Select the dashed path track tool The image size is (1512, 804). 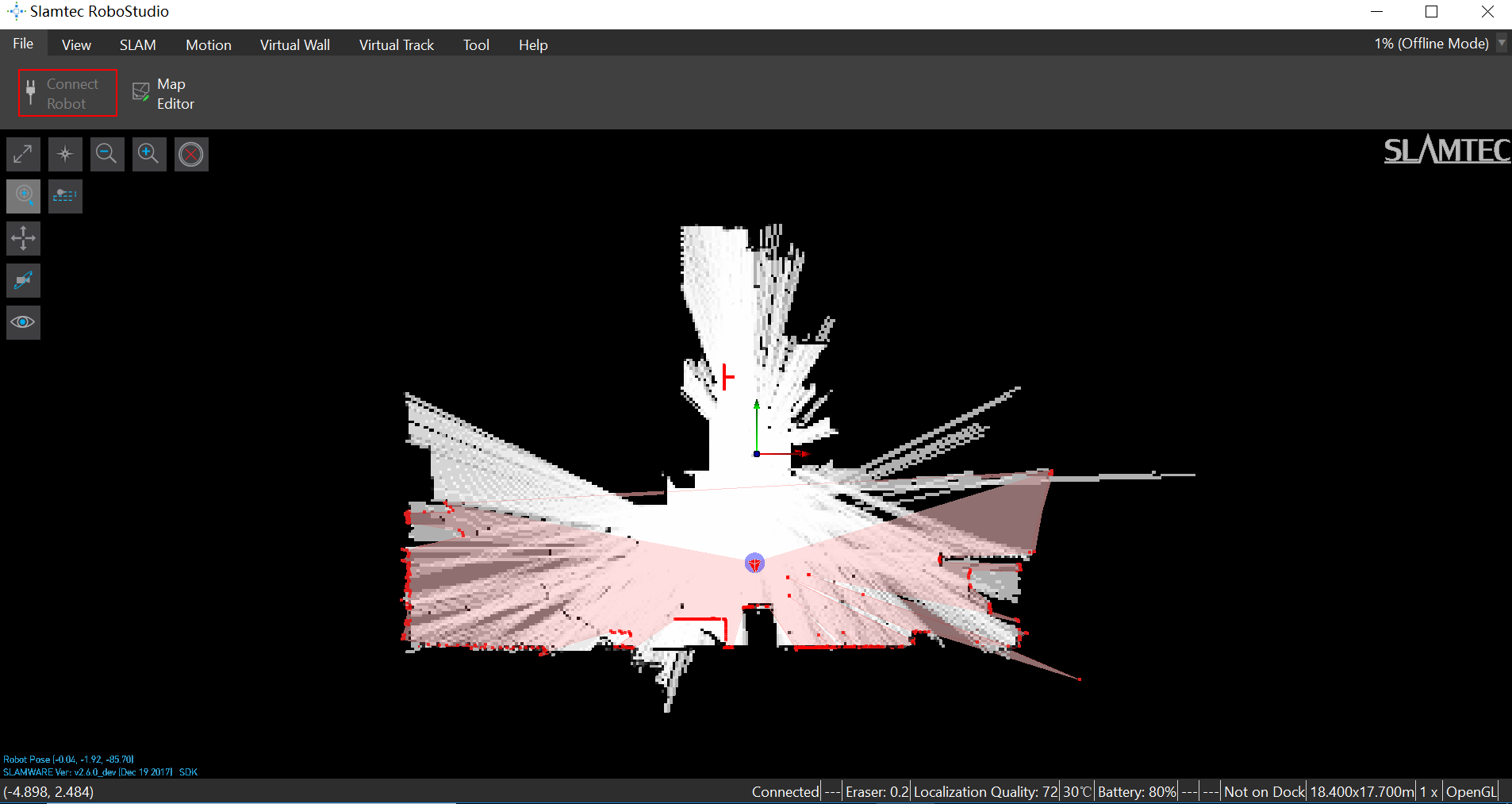coord(65,196)
